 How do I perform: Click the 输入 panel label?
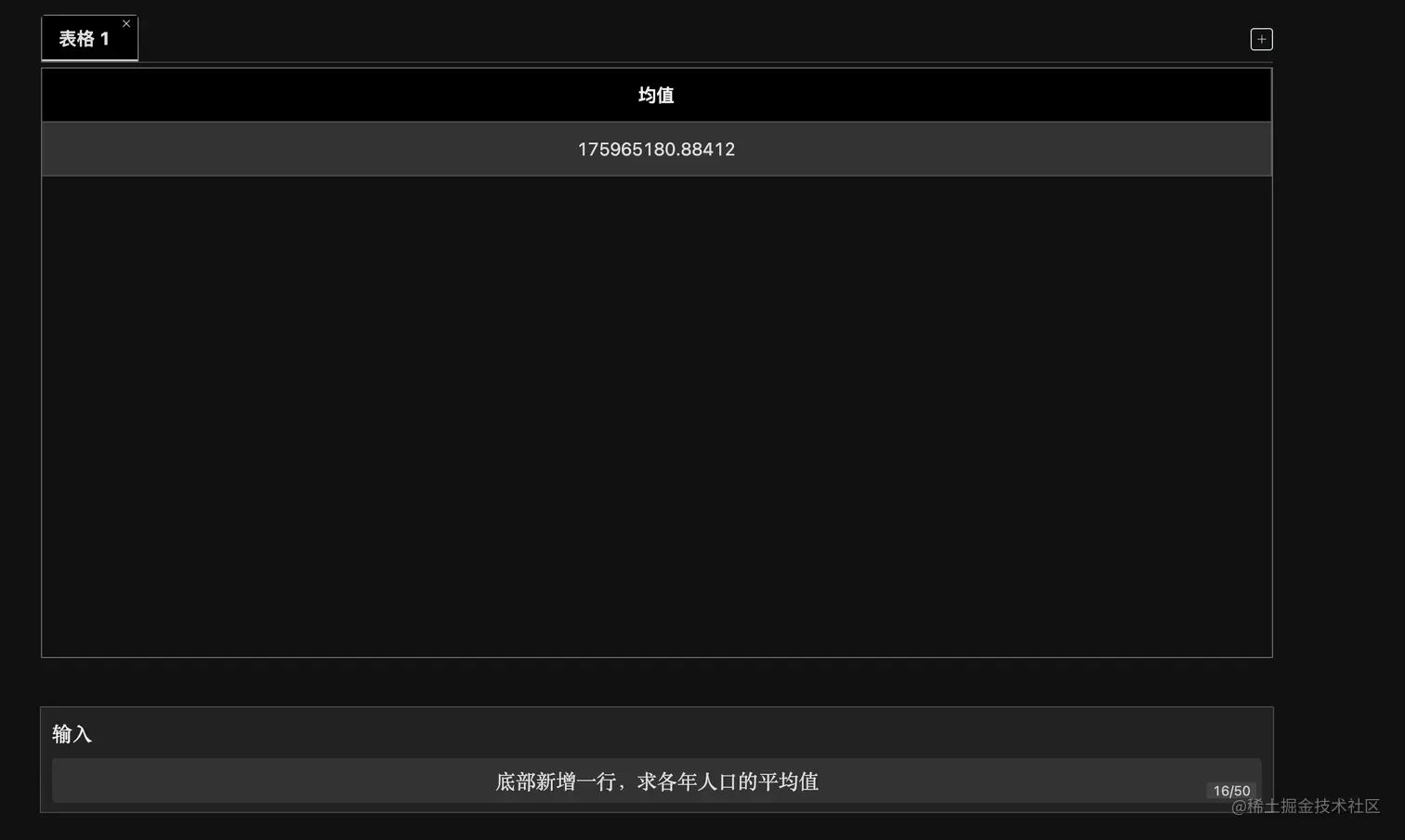click(x=72, y=734)
